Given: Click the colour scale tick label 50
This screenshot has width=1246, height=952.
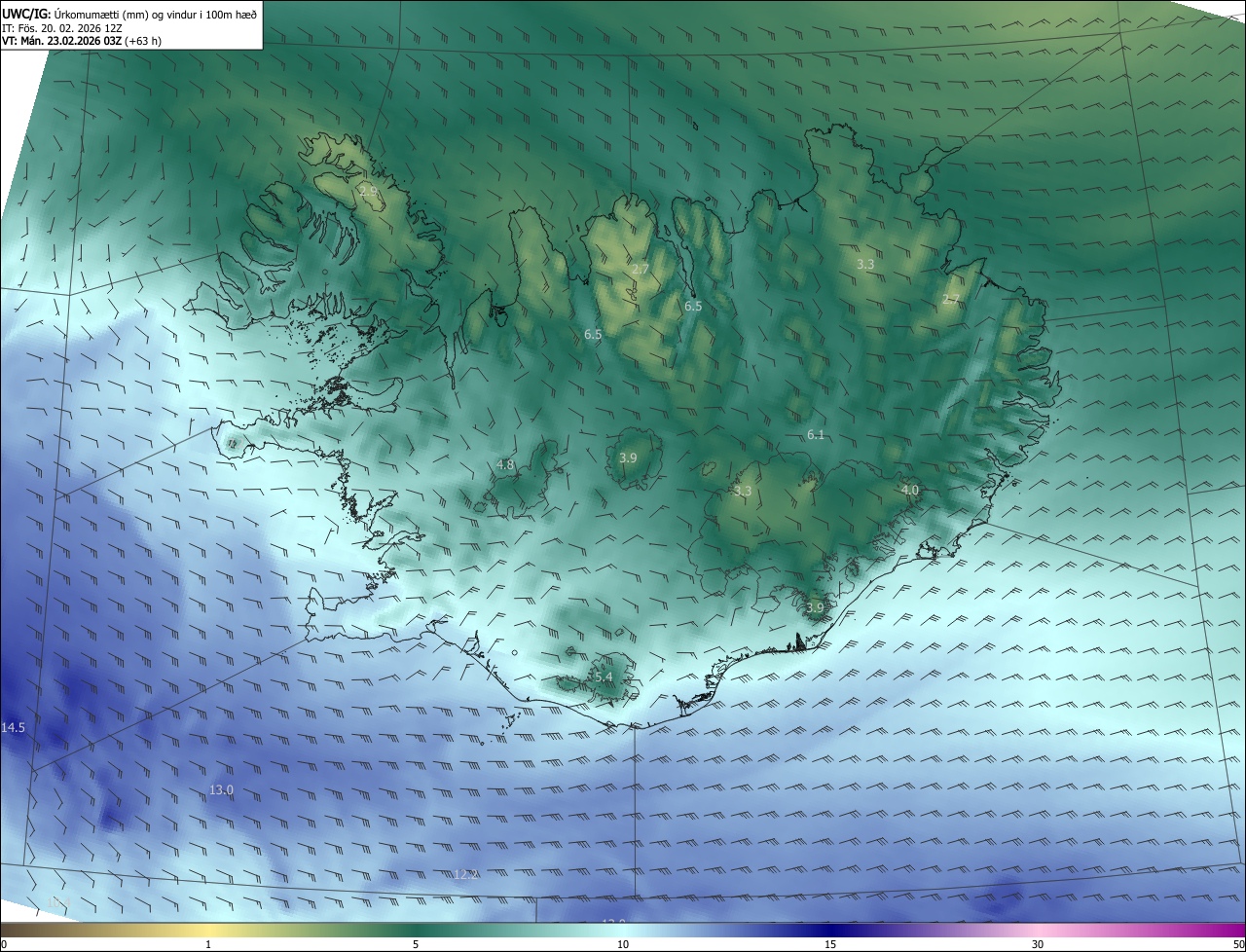Looking at the screenshot, I should (1238, 944).
